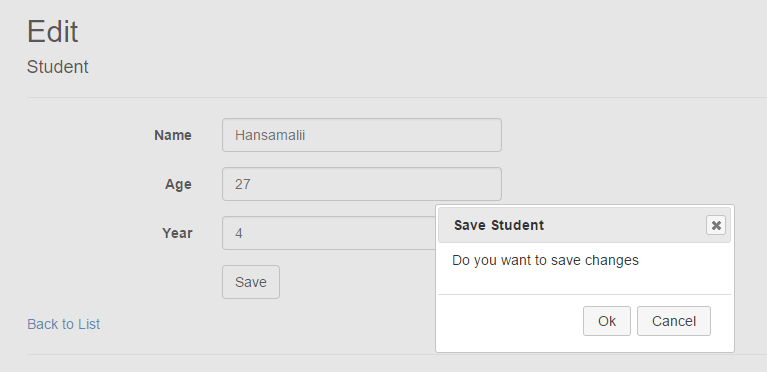Confirm saving with the Ok button
The width and height of the screenshot is (767, 372).
click(607, 321)
